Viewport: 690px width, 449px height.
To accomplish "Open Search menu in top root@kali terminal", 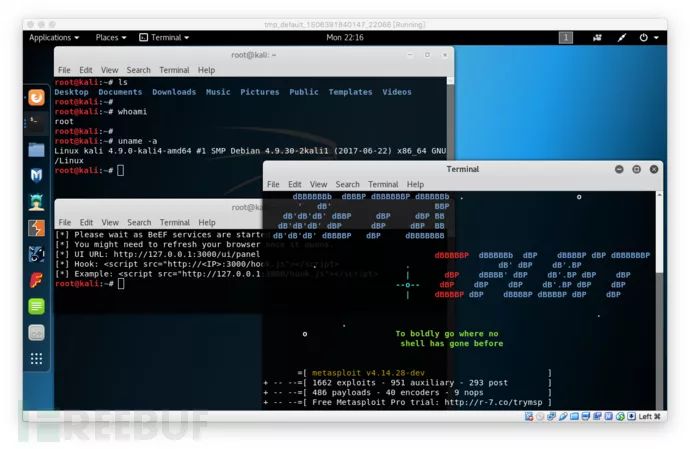I will click(139, 70).
